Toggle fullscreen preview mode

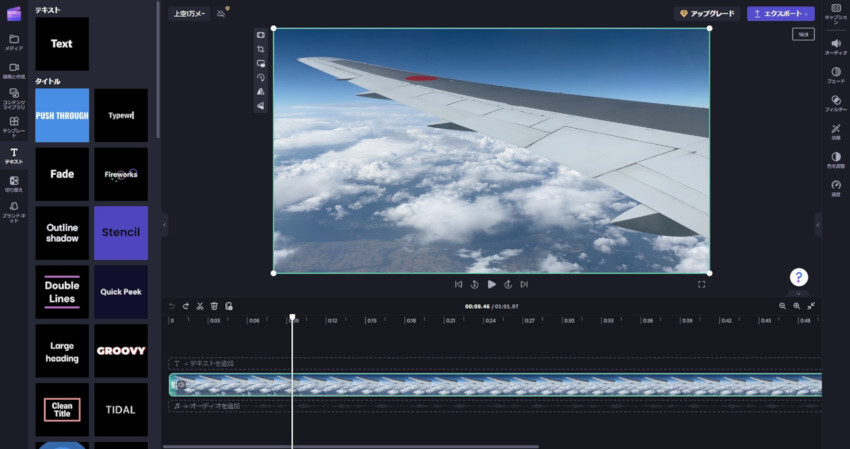(702, 284)
